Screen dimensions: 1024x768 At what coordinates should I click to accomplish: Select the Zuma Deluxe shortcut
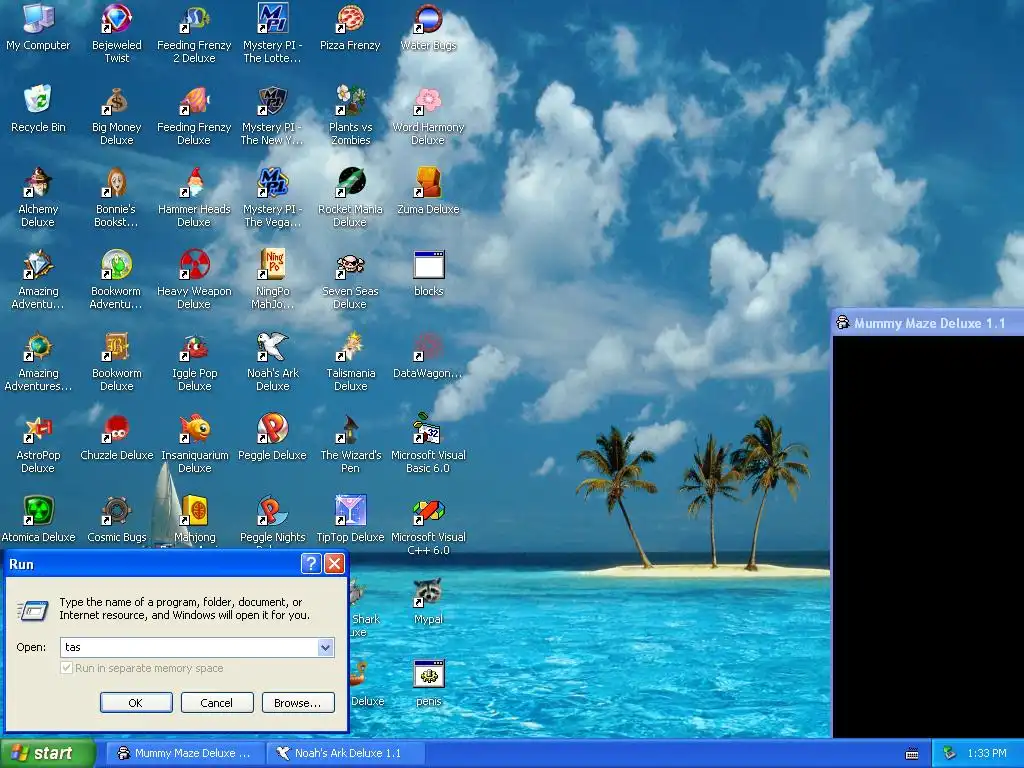click(428, 191)
